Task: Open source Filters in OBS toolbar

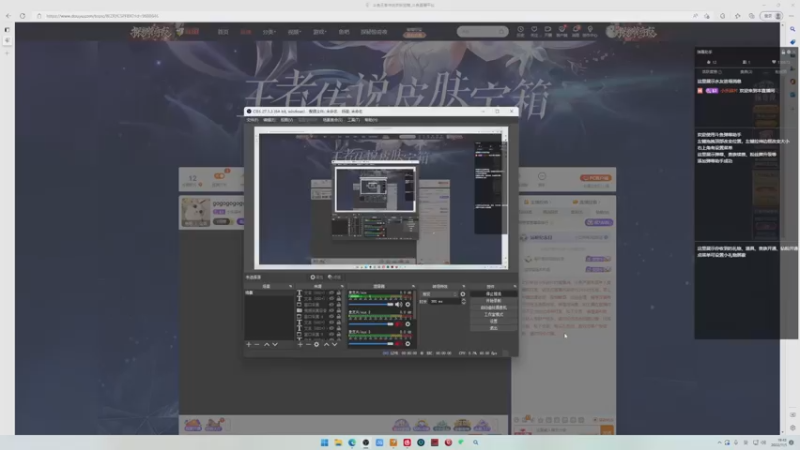Action: point(334,277)
